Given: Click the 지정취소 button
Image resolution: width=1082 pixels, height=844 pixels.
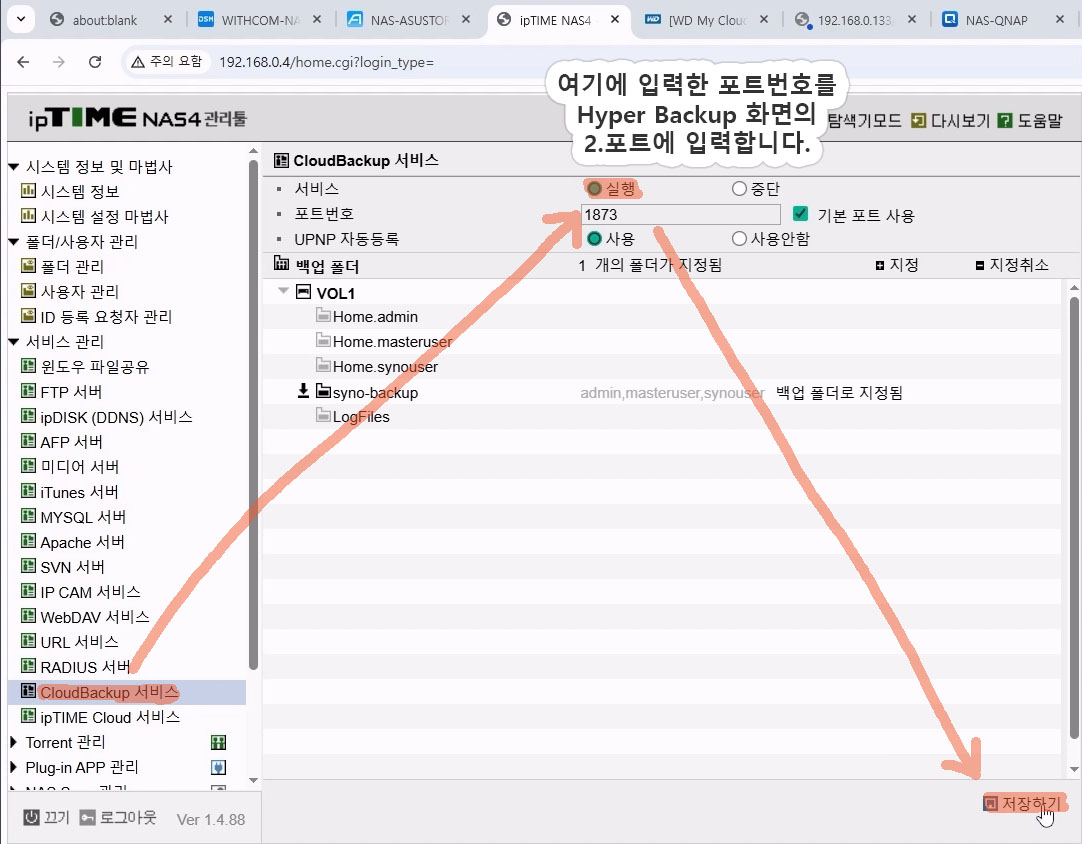Looking at the screenshot, I should pyautogui.click(x=1012, y=265).
